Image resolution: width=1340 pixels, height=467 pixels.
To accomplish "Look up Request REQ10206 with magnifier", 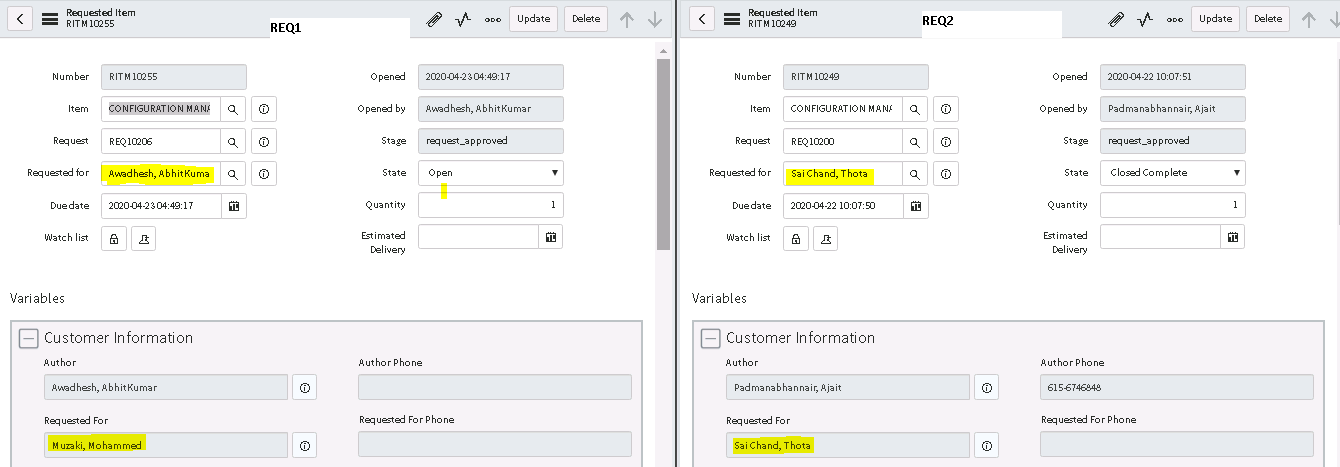I will [x=232, y=141].
